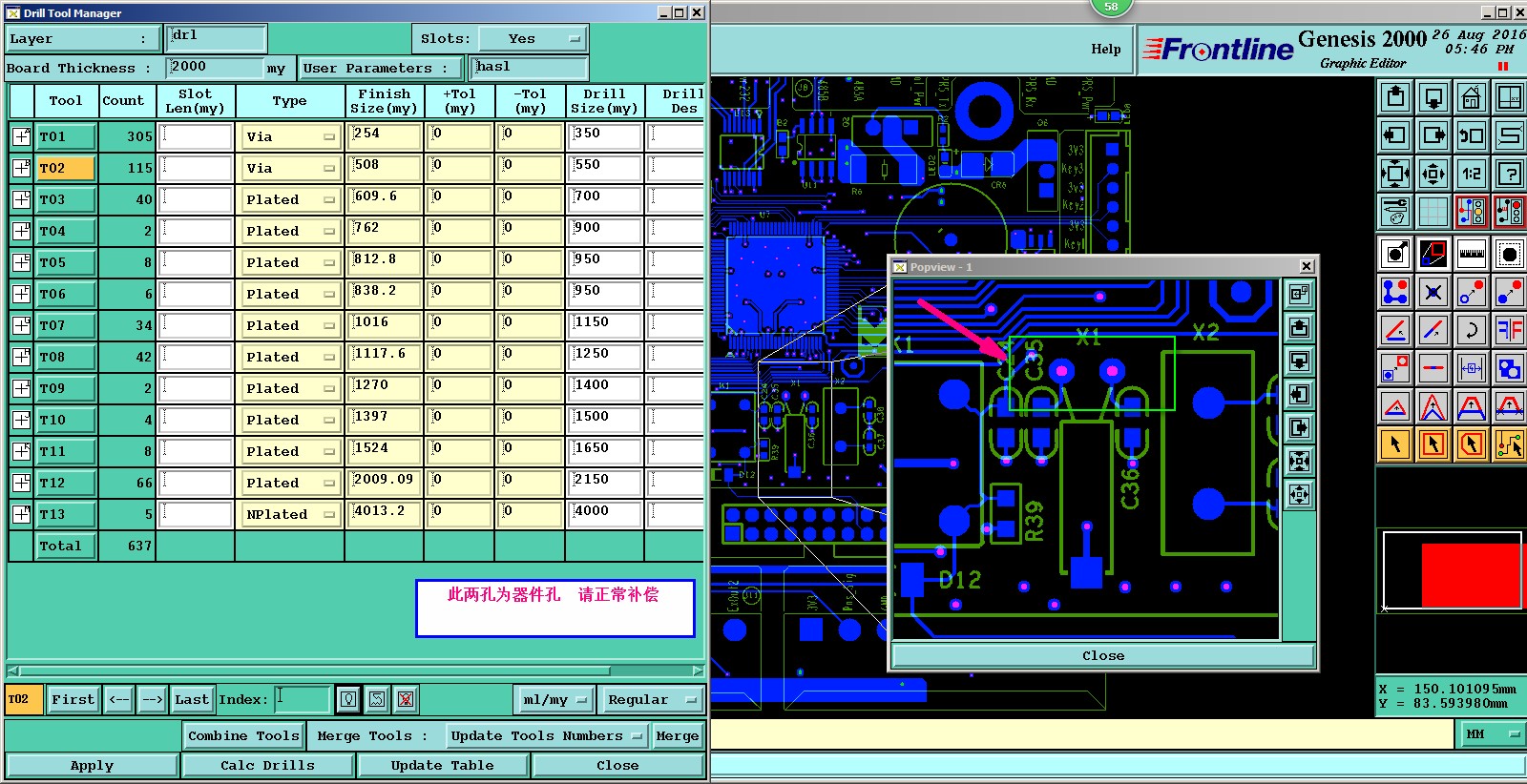The height and width of the screenshot is (784, 1527).
Task: Click the mirrored F flip icon
Action: (x=1510, y=330)
